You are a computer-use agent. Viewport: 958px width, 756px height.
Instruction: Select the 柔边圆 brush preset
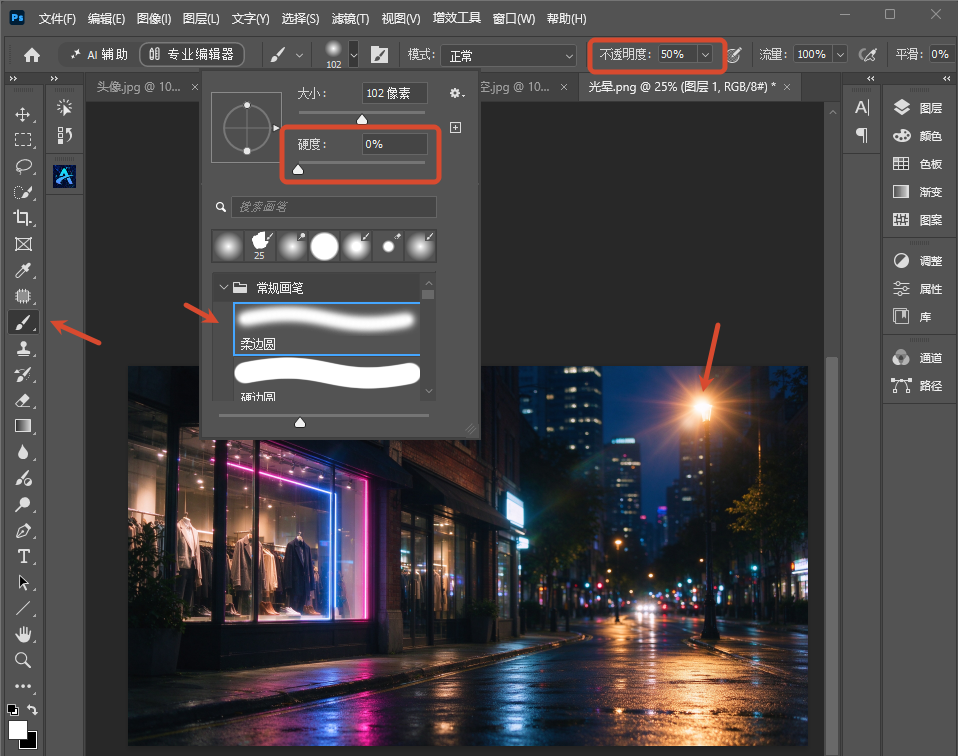(327, 329)
